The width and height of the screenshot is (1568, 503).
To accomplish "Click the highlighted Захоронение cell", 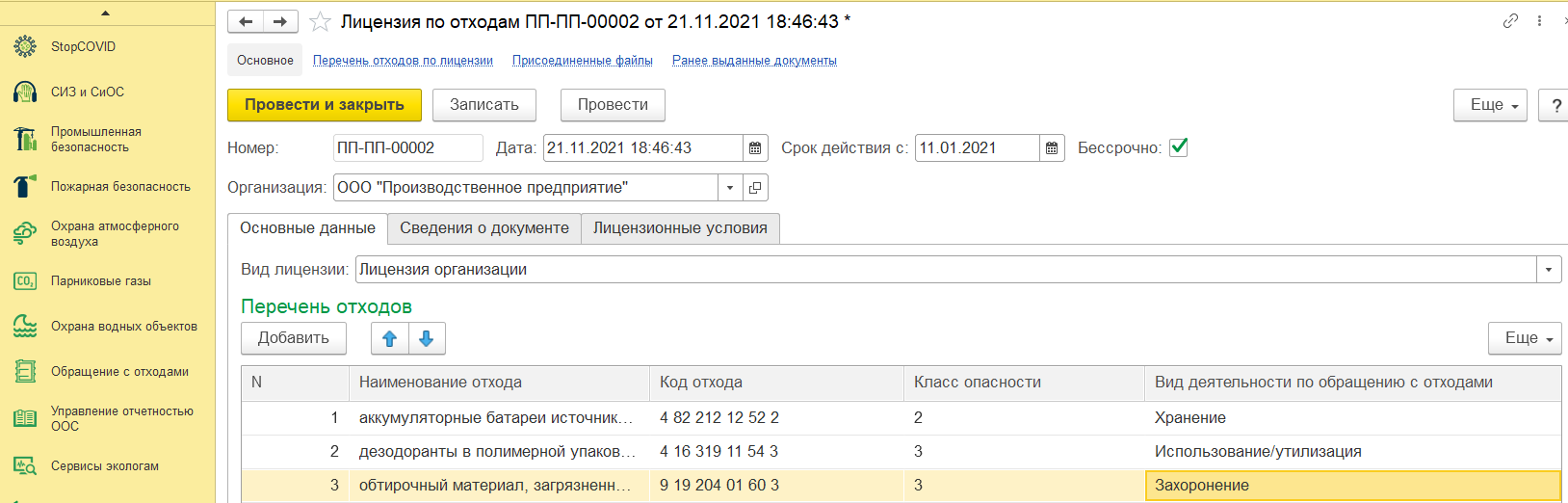I will point(1352,486).
